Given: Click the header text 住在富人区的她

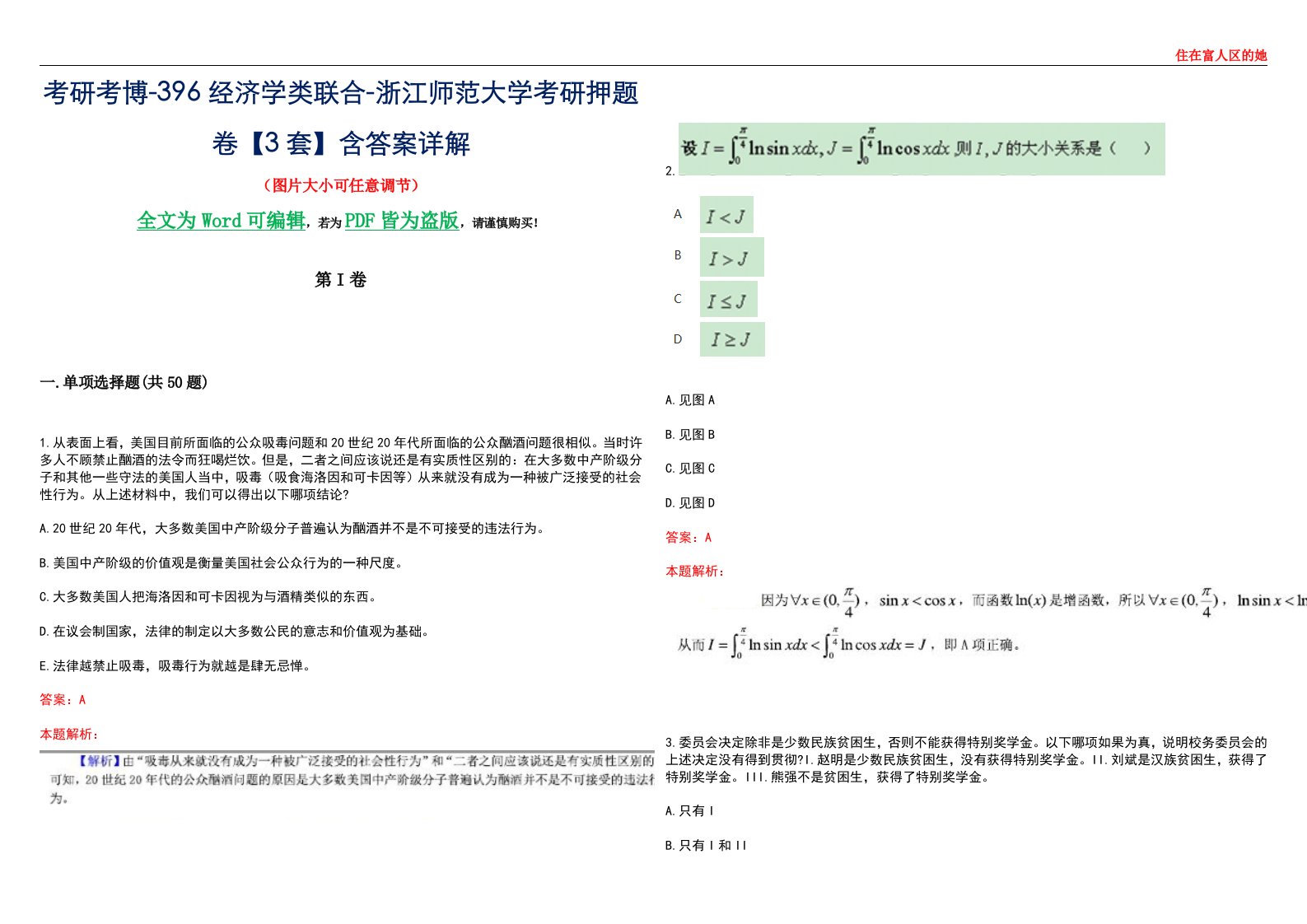Looking at the screenshot, I should [x=1221, y=55].
